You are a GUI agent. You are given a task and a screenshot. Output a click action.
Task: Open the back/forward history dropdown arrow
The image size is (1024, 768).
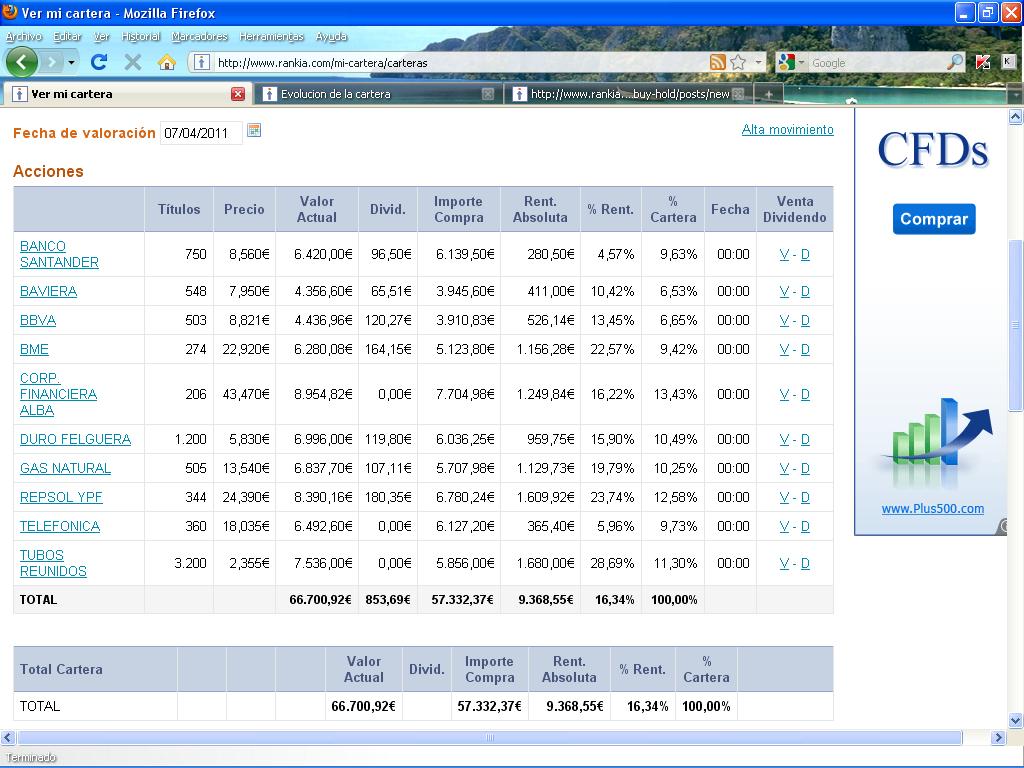tap(72, 63)
